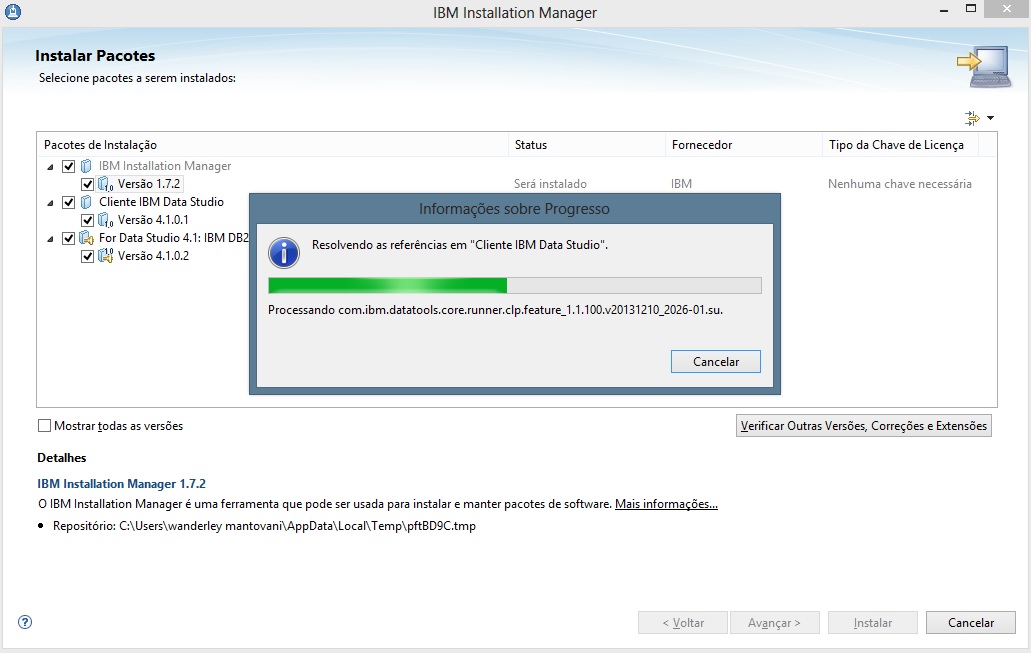Uncheck the IBM Installation Manager package
The image size is (1031, 653).
click(x=68, y=166)
